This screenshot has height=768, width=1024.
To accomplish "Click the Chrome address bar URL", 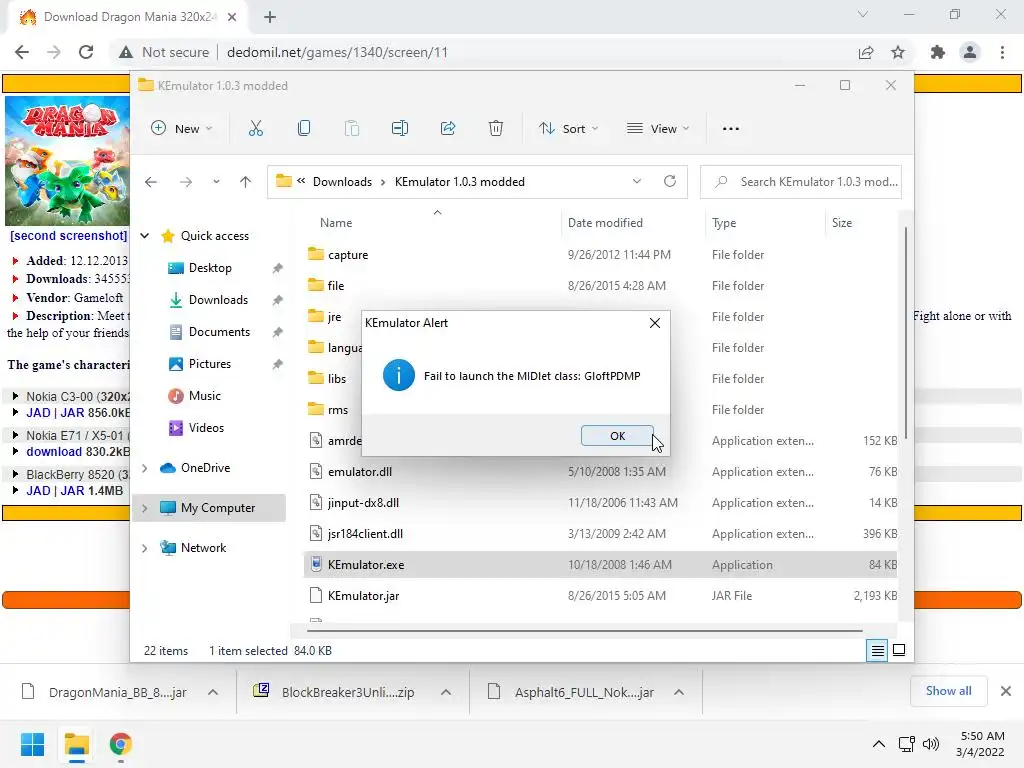I will [x=337, y=52].
